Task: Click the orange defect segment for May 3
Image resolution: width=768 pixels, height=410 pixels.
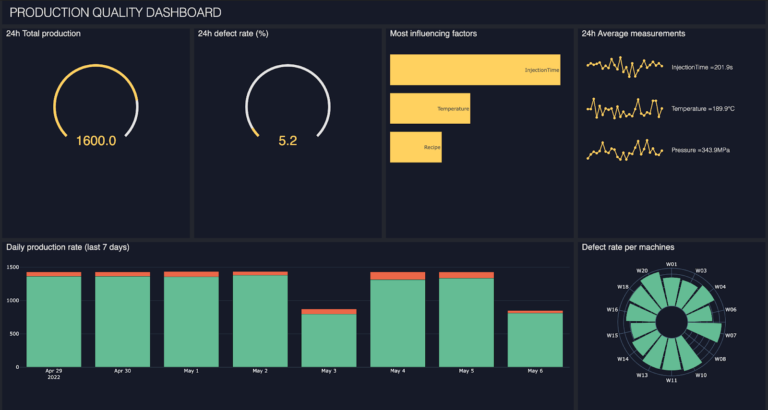Action: click(329, 312)
